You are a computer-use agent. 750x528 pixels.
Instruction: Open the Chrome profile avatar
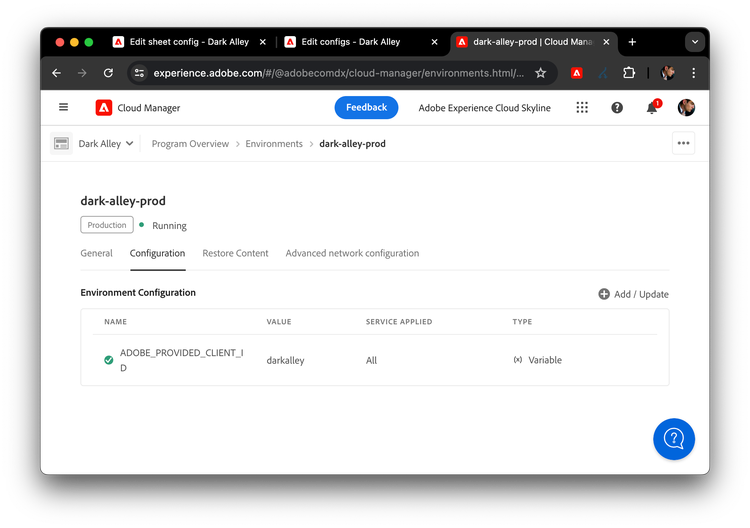click(667, 73)
